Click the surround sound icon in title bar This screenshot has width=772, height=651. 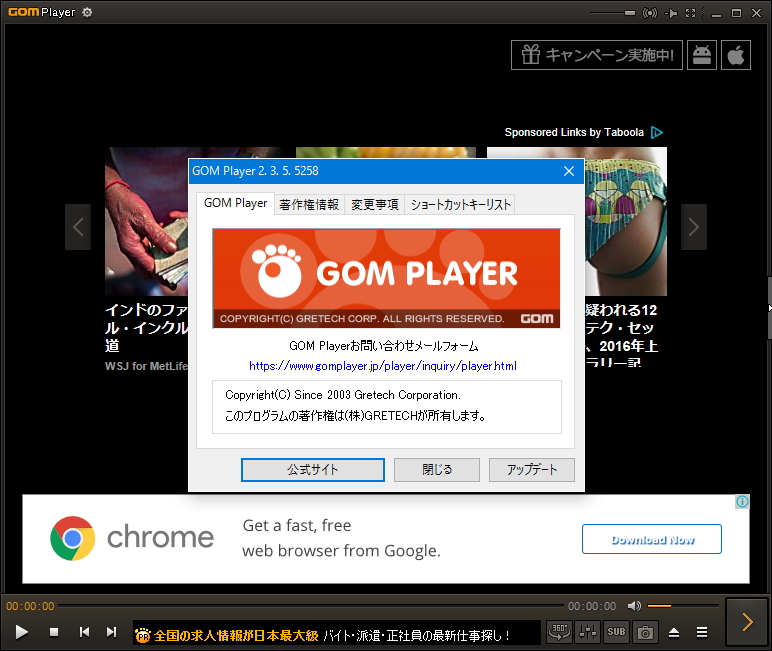[650, 13]
